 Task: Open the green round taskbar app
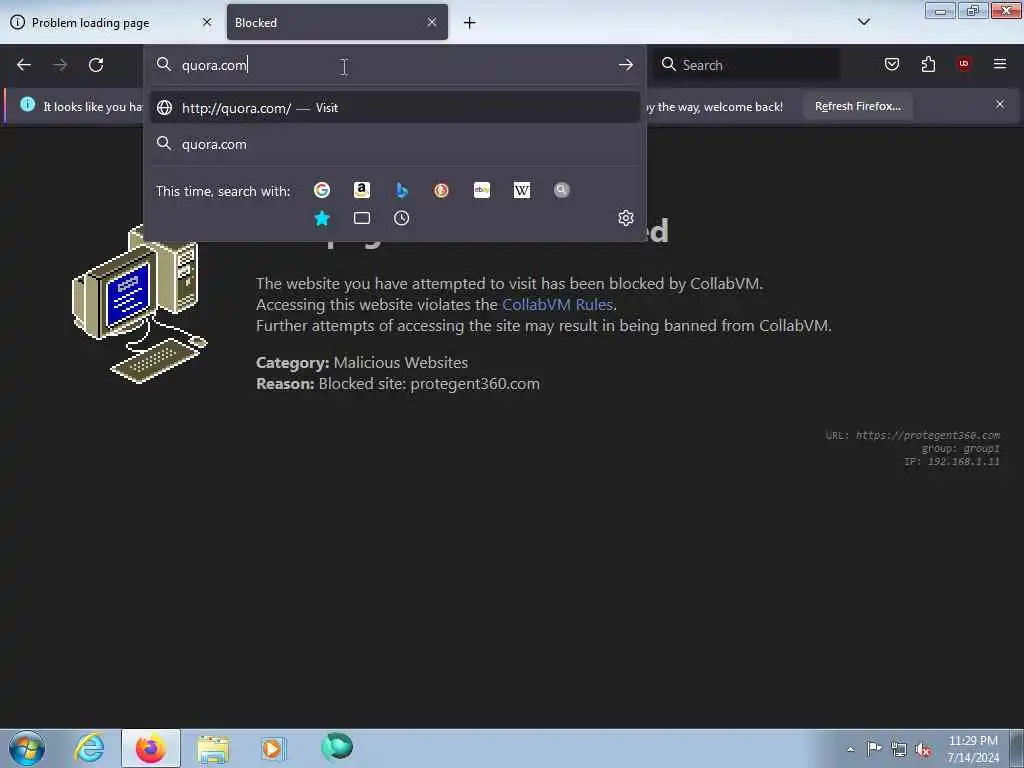(x=337, y=746)
